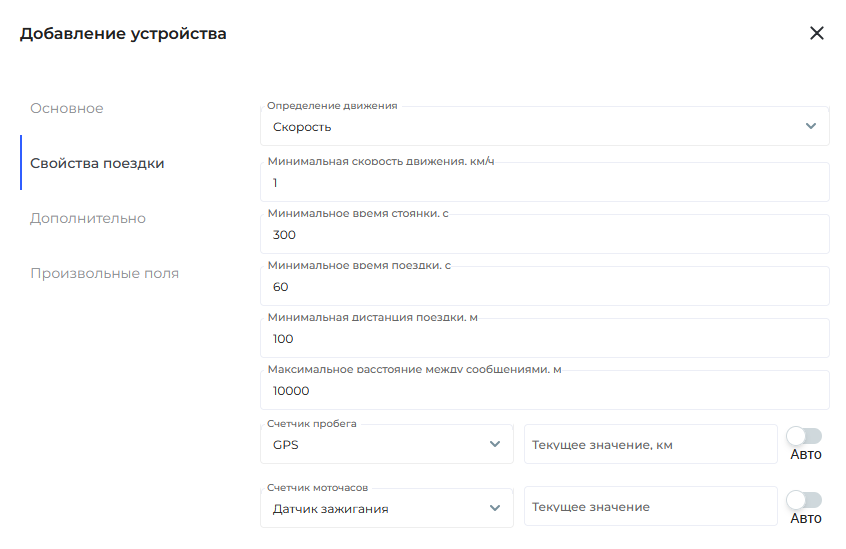The image size is (846, 549).
Task: Click the chevron of Определение движения
Action: 810,126
